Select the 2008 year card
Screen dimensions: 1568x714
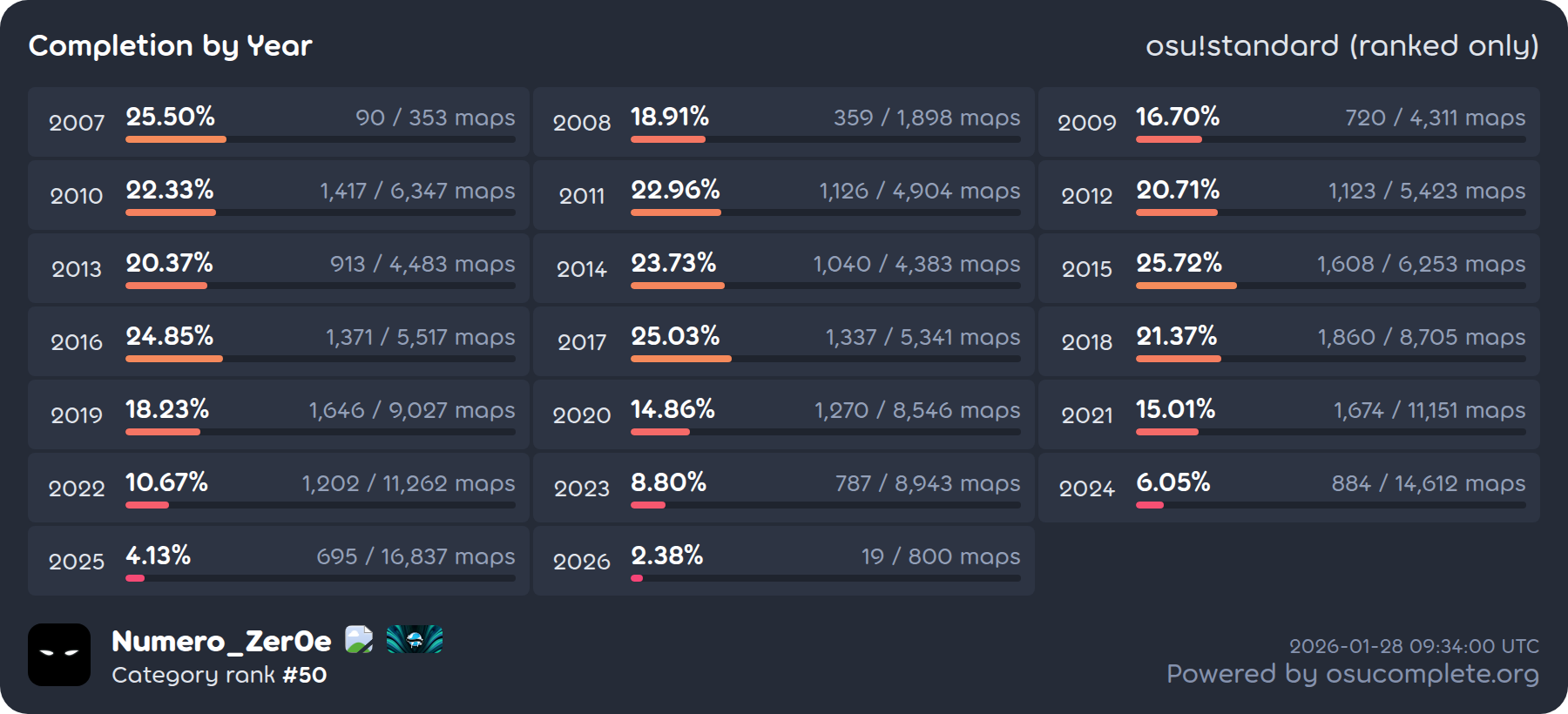point(783,122)
